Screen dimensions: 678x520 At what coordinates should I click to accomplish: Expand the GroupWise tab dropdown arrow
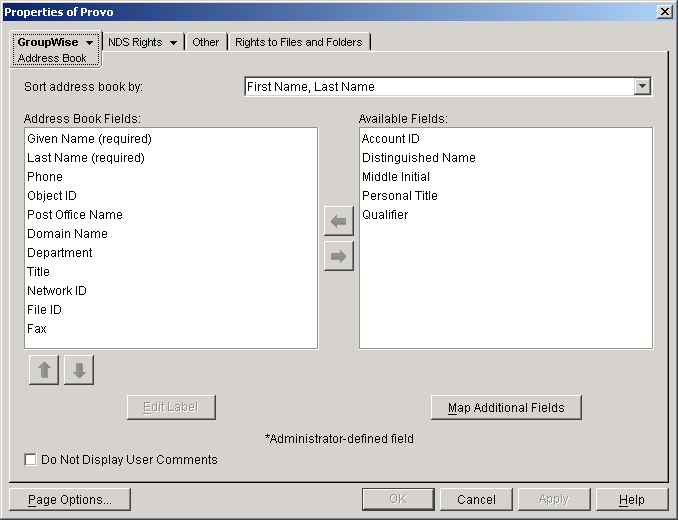coord(90,42)
